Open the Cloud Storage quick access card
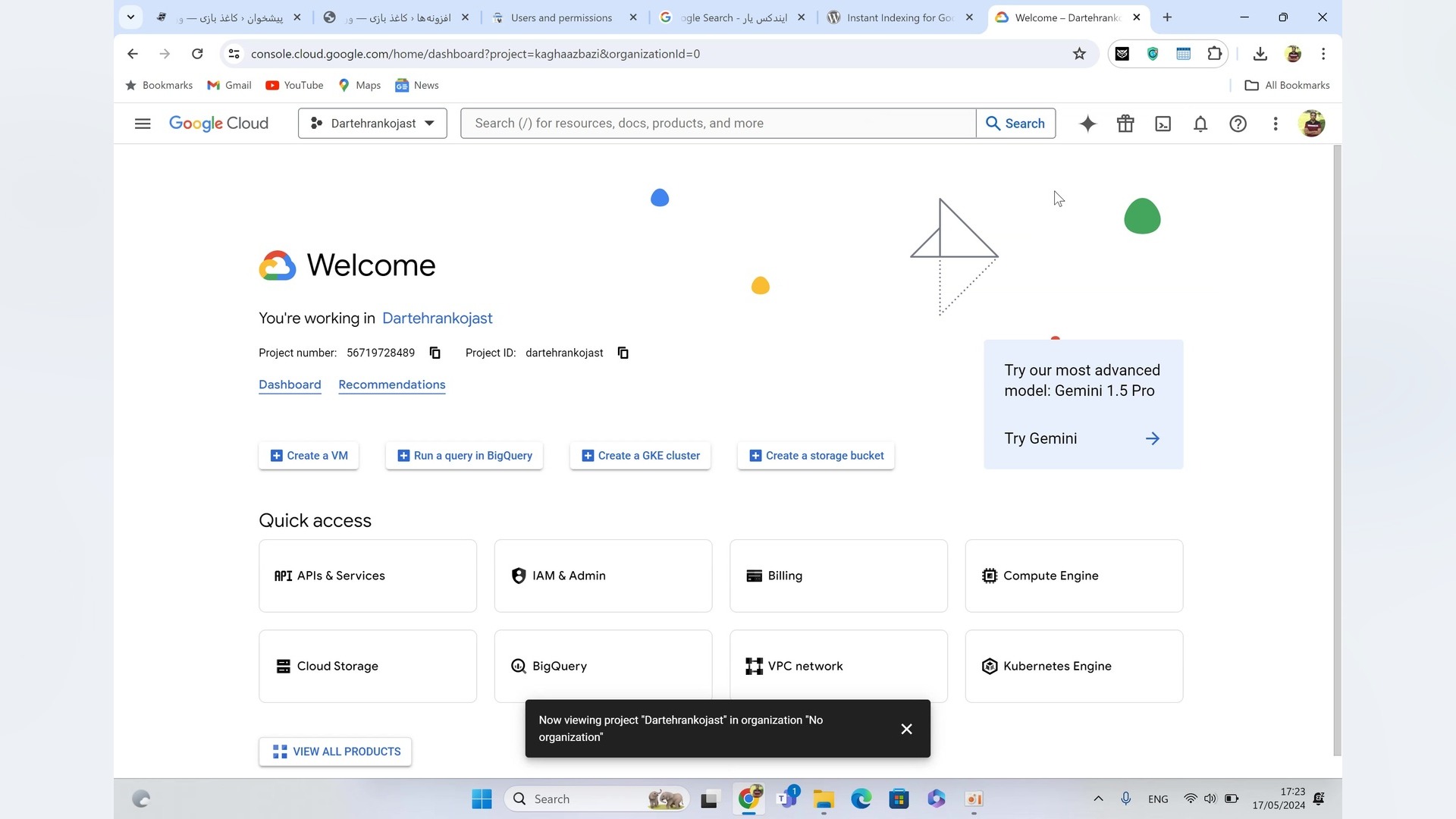 coord(368,666)
